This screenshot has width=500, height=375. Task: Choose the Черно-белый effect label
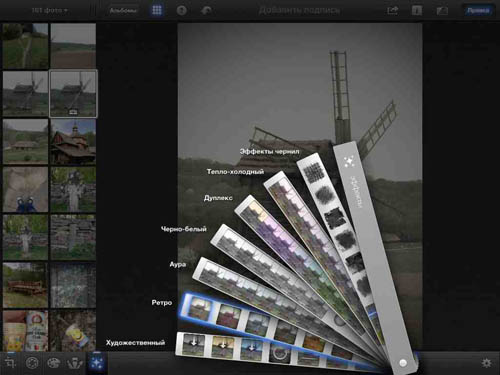(x=184, y=229)
